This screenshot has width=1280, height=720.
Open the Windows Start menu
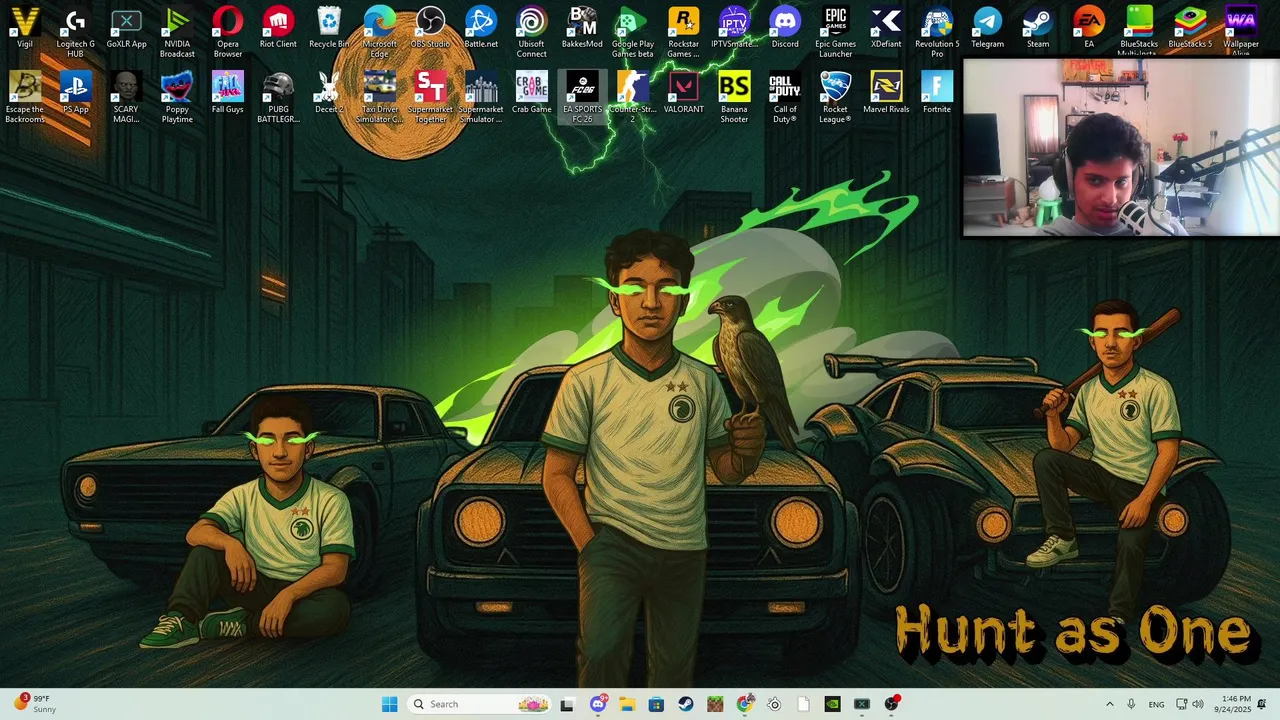[x=389, y=704]
